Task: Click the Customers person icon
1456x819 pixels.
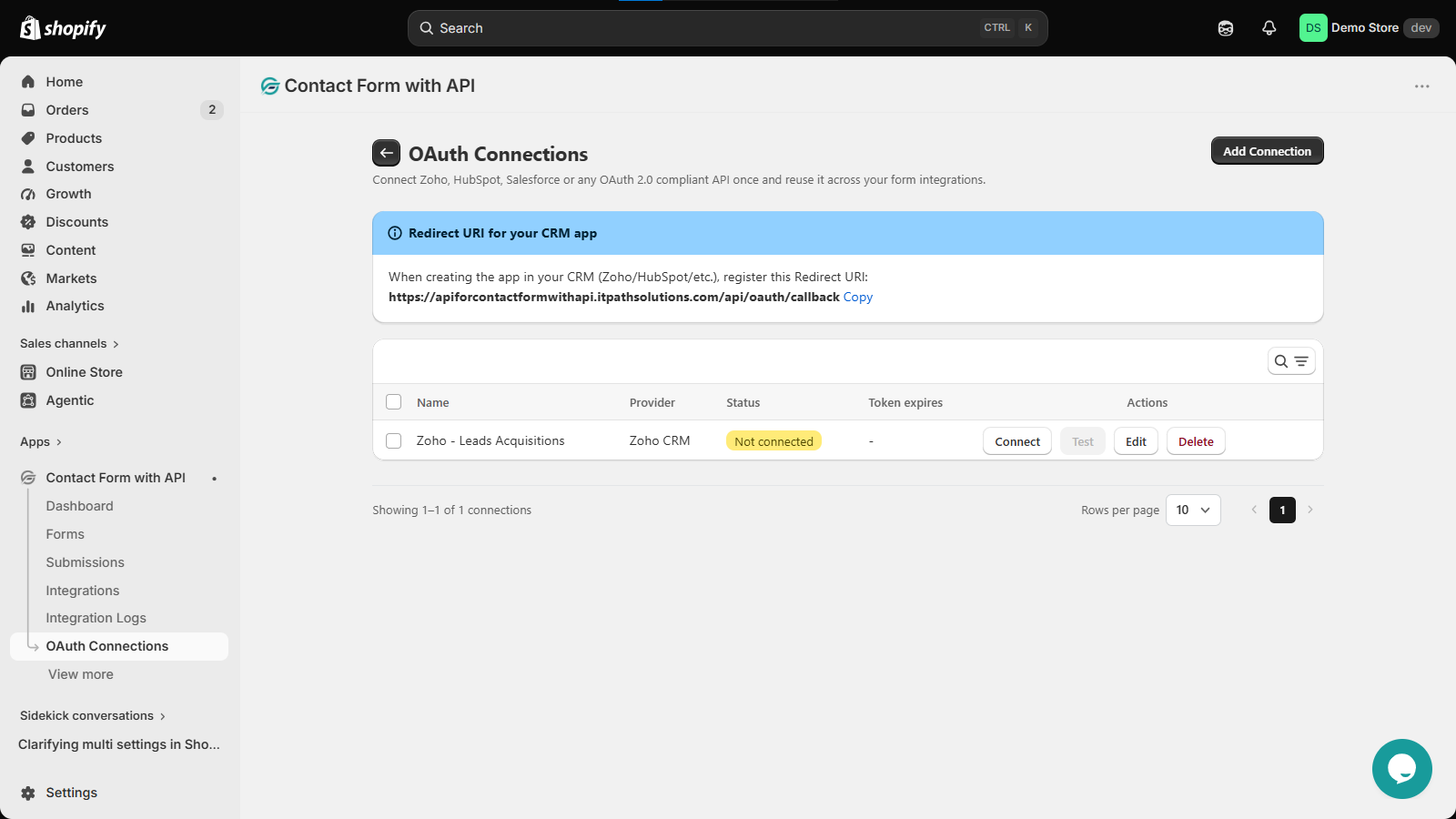Action: click(x=28, y=167)
